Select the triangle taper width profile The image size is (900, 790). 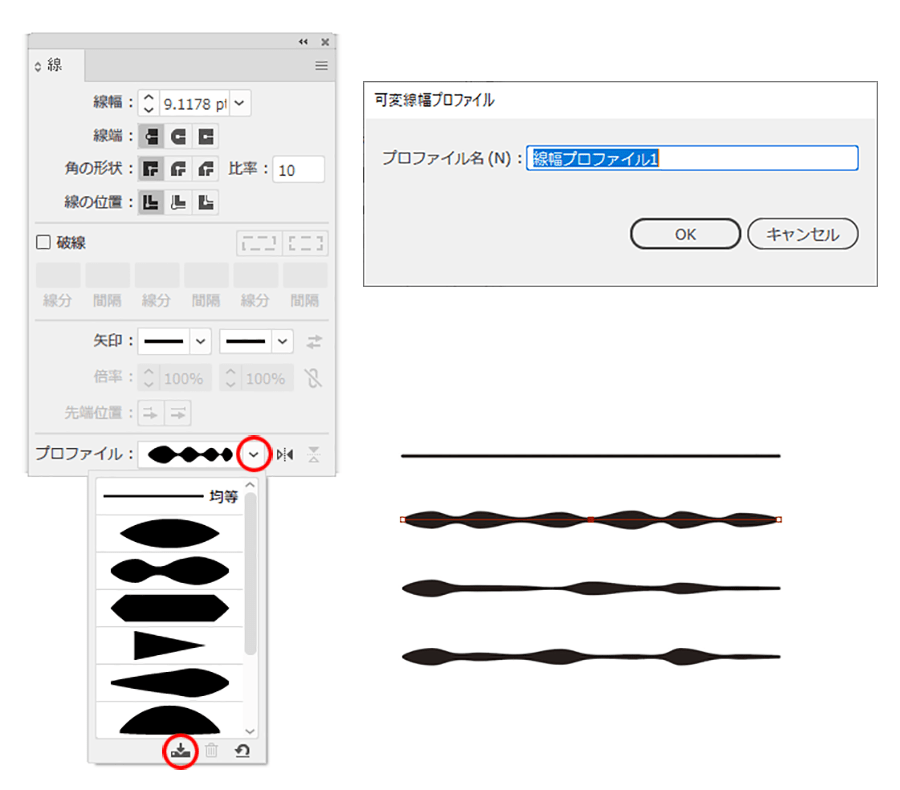(170, 645)
